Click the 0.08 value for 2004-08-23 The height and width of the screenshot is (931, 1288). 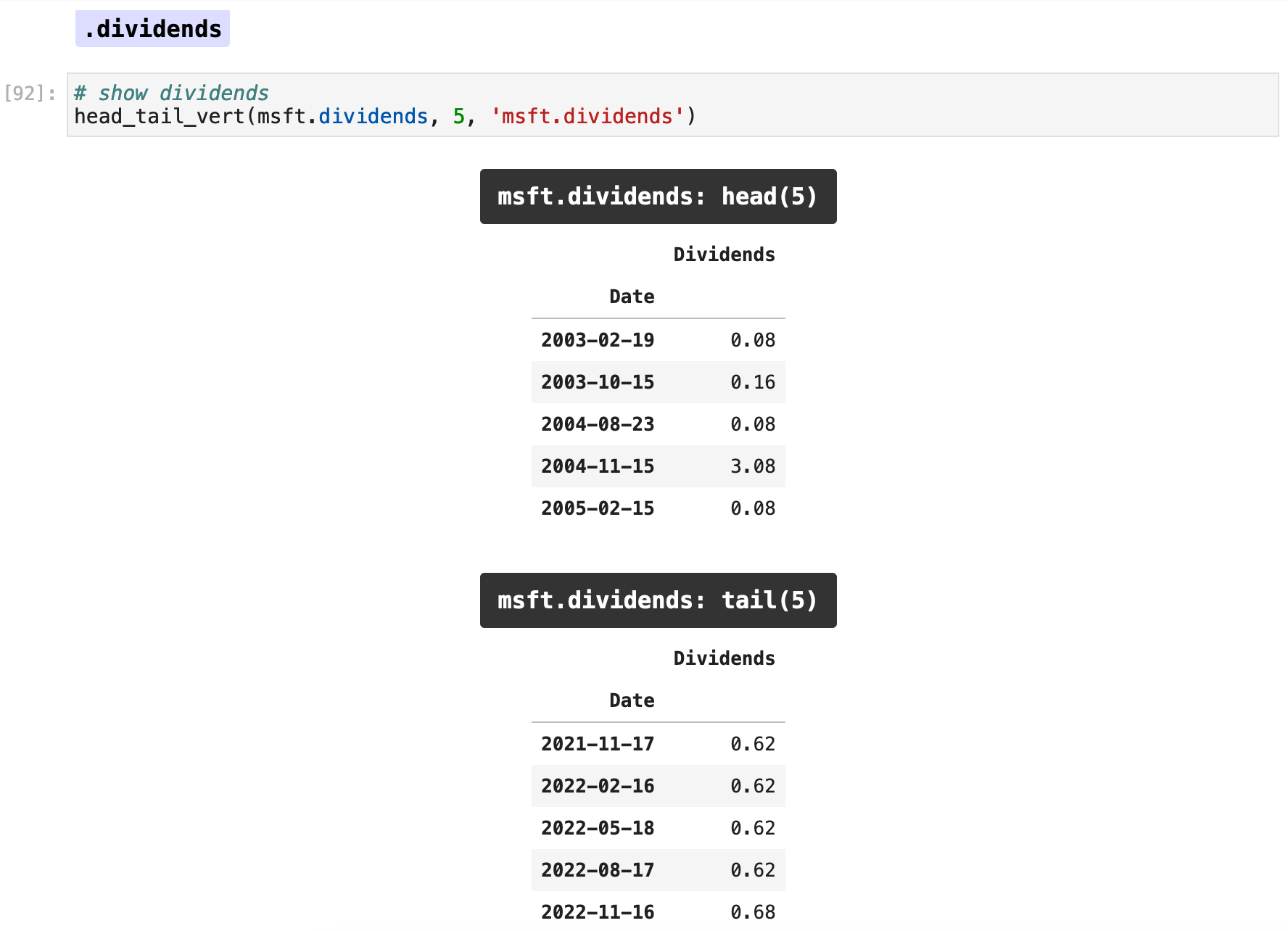point(753,424)
